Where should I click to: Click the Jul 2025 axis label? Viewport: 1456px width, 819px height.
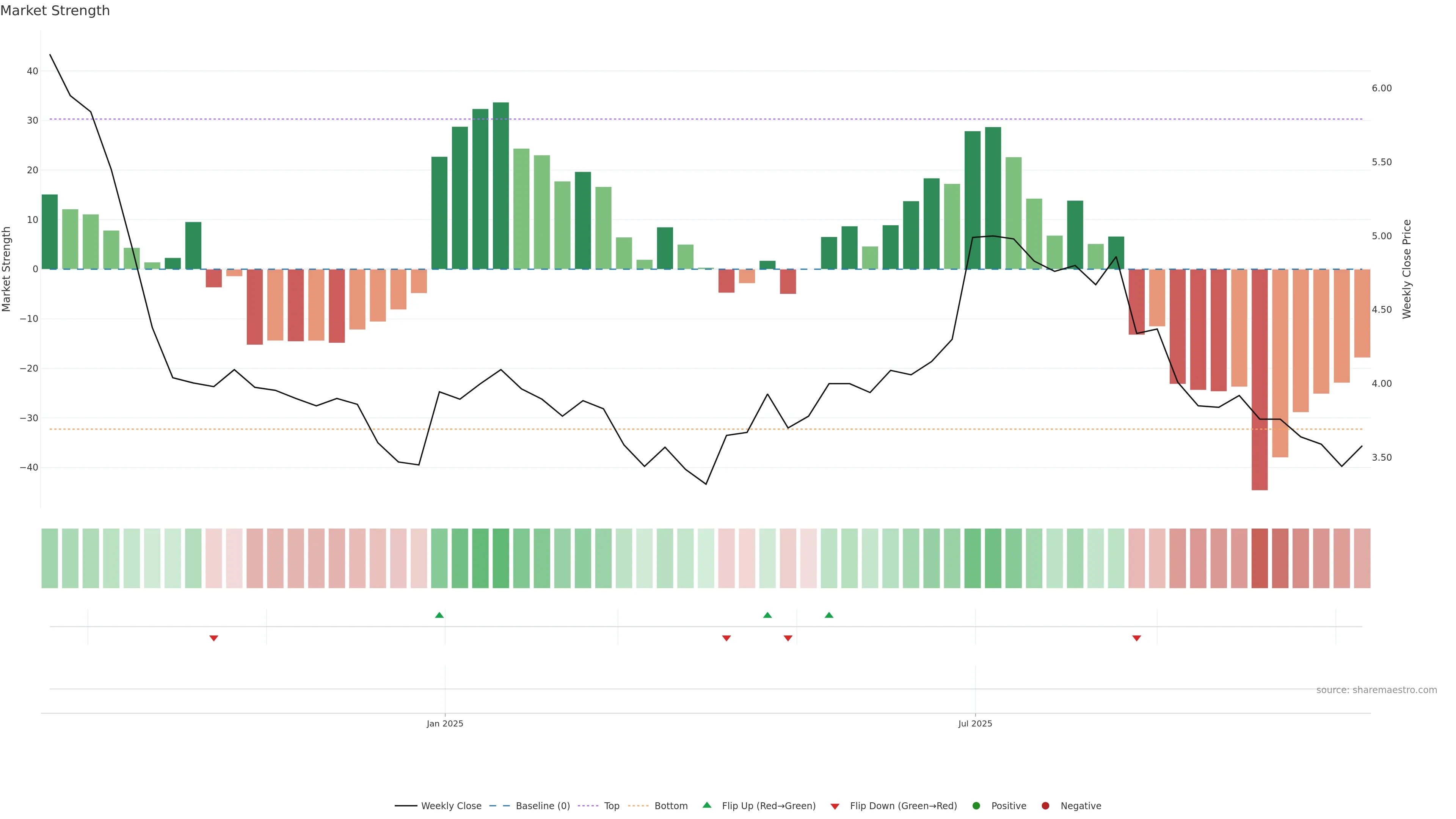click(975, 723)
